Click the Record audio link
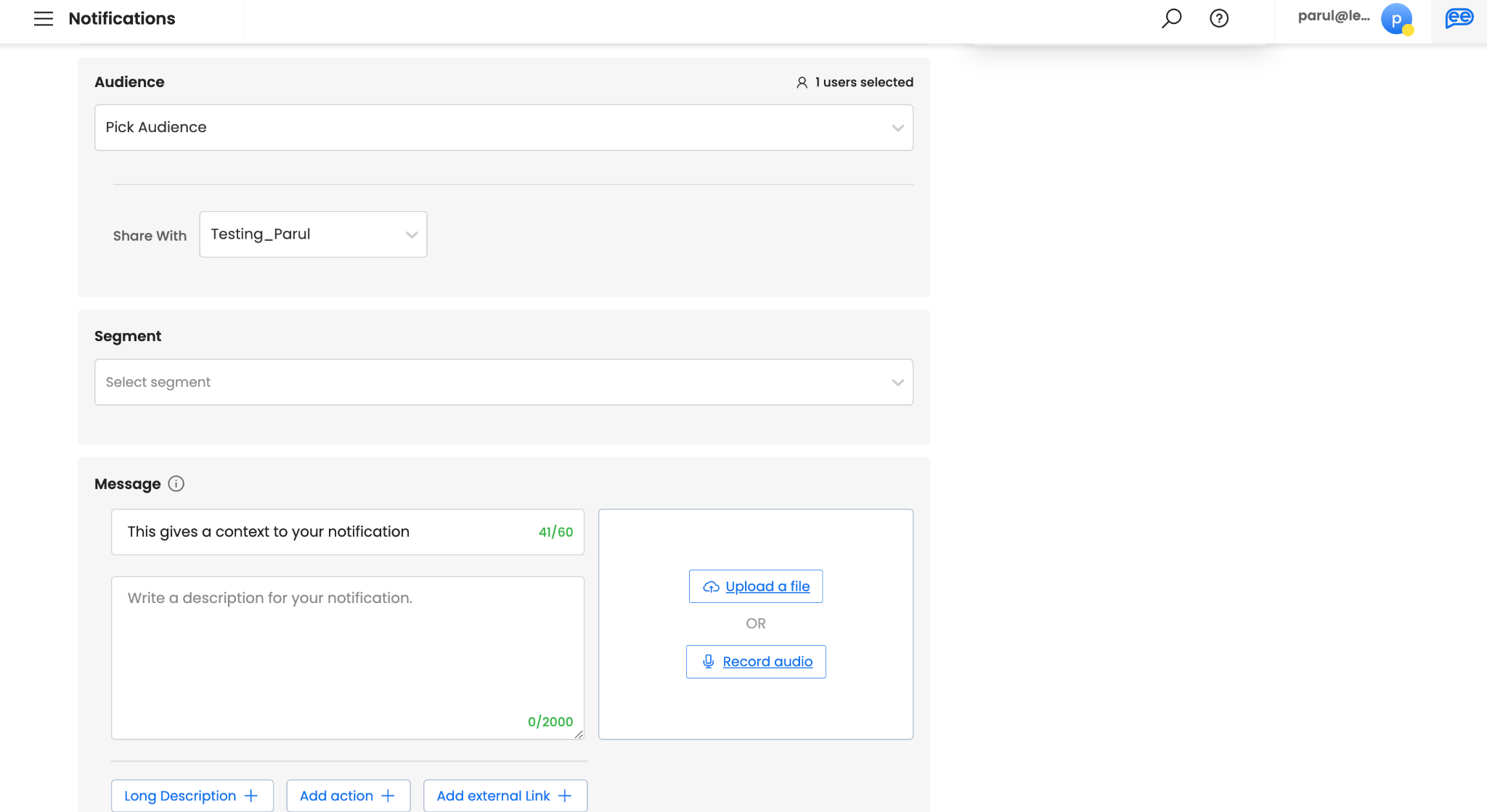This screenshot has width=1487, height=812. (767, 662)
